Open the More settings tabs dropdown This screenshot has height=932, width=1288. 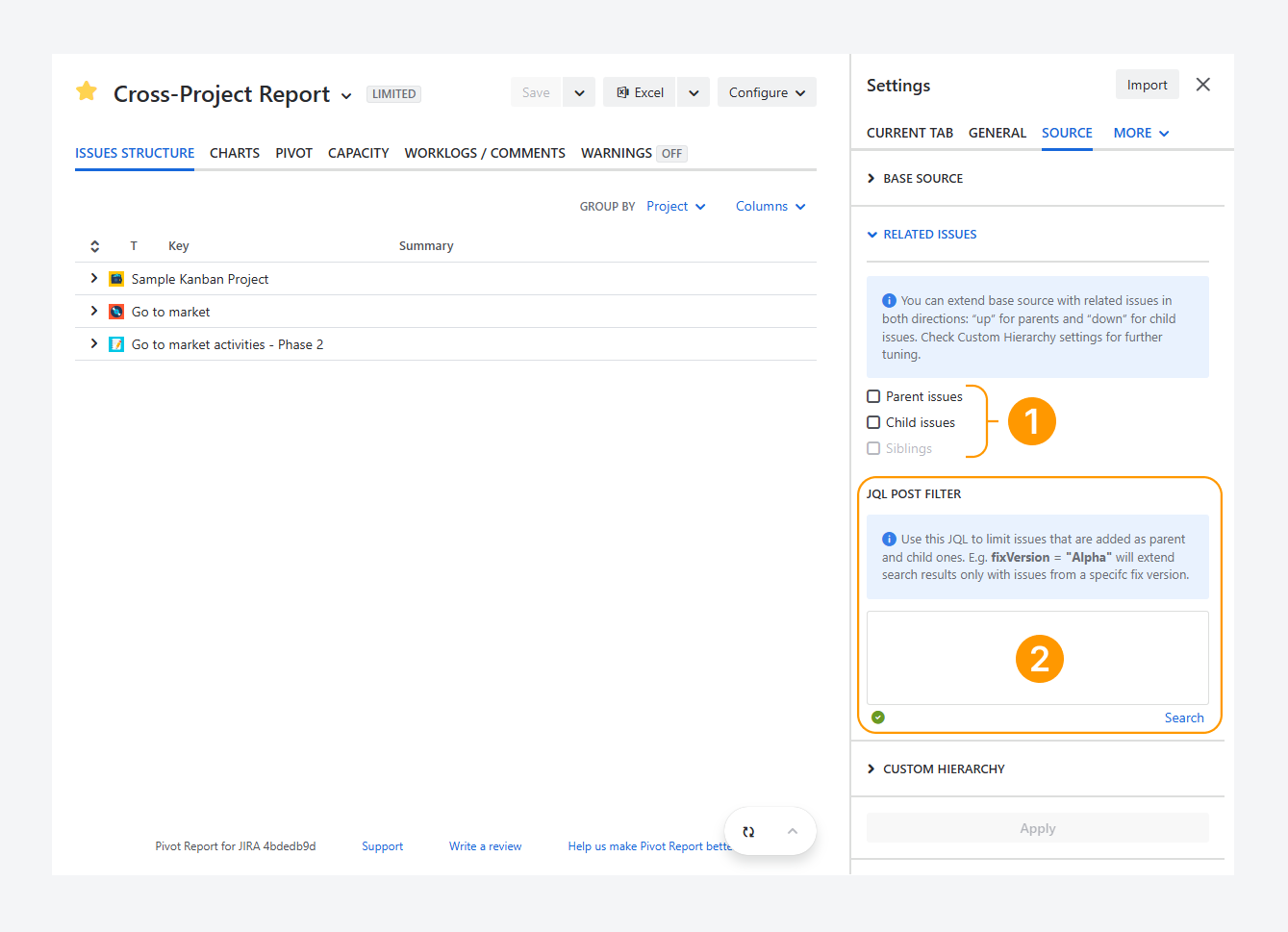coord(1142,133)
